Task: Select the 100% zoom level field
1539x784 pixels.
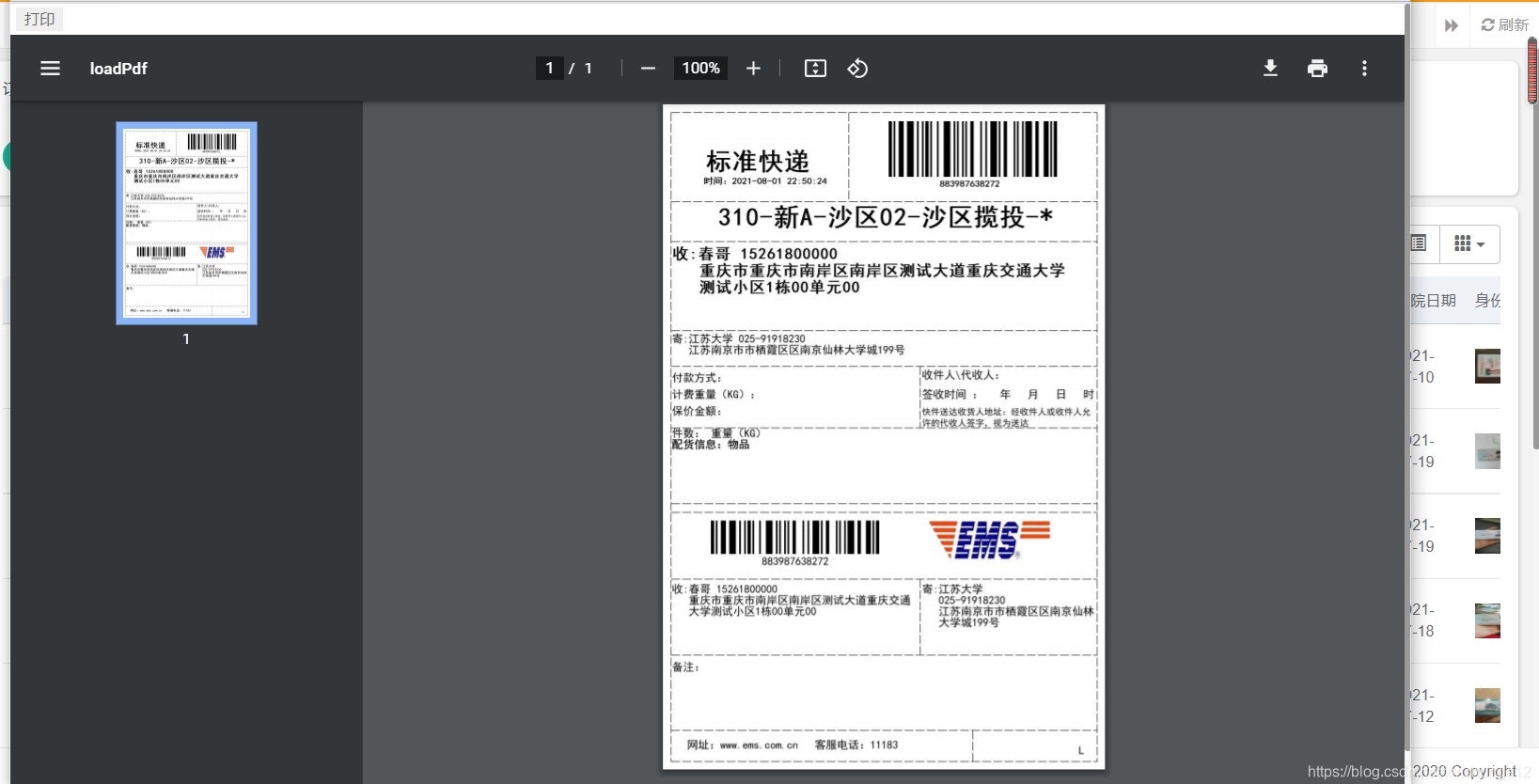Action: (700, 69)
